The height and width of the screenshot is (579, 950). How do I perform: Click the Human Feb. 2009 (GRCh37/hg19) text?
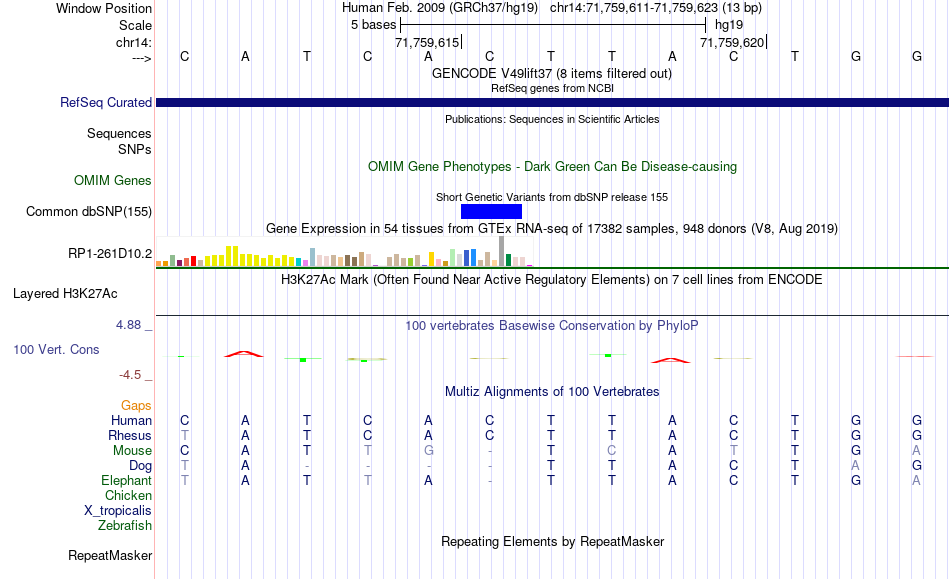coord(440,8)
